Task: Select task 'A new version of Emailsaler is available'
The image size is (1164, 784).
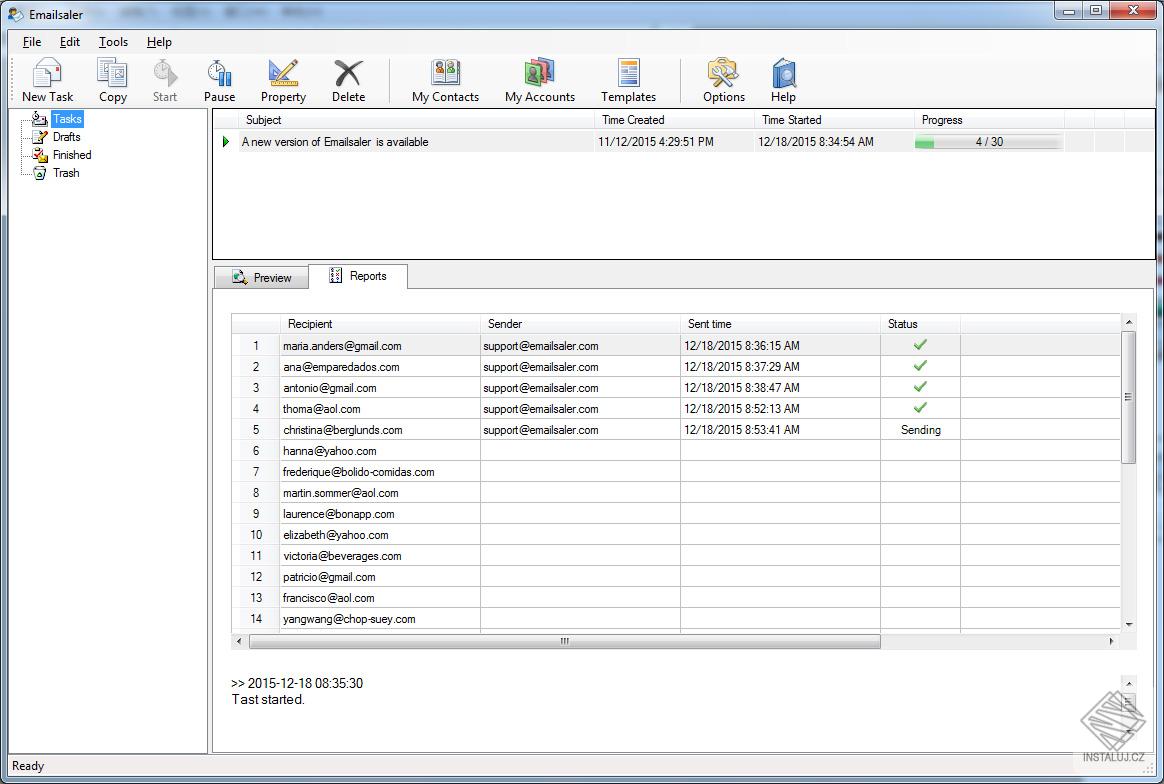Action: pyautogui.click(x=335, y=142)
